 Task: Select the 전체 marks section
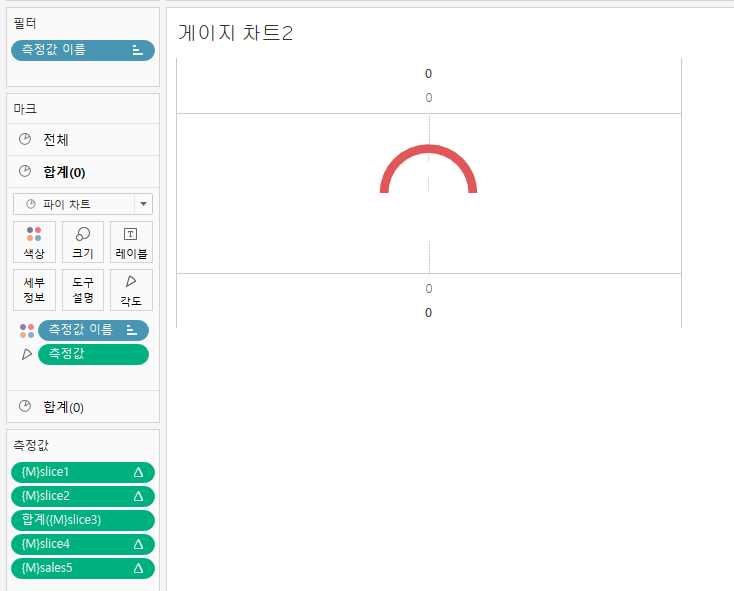tap(83, 139)
